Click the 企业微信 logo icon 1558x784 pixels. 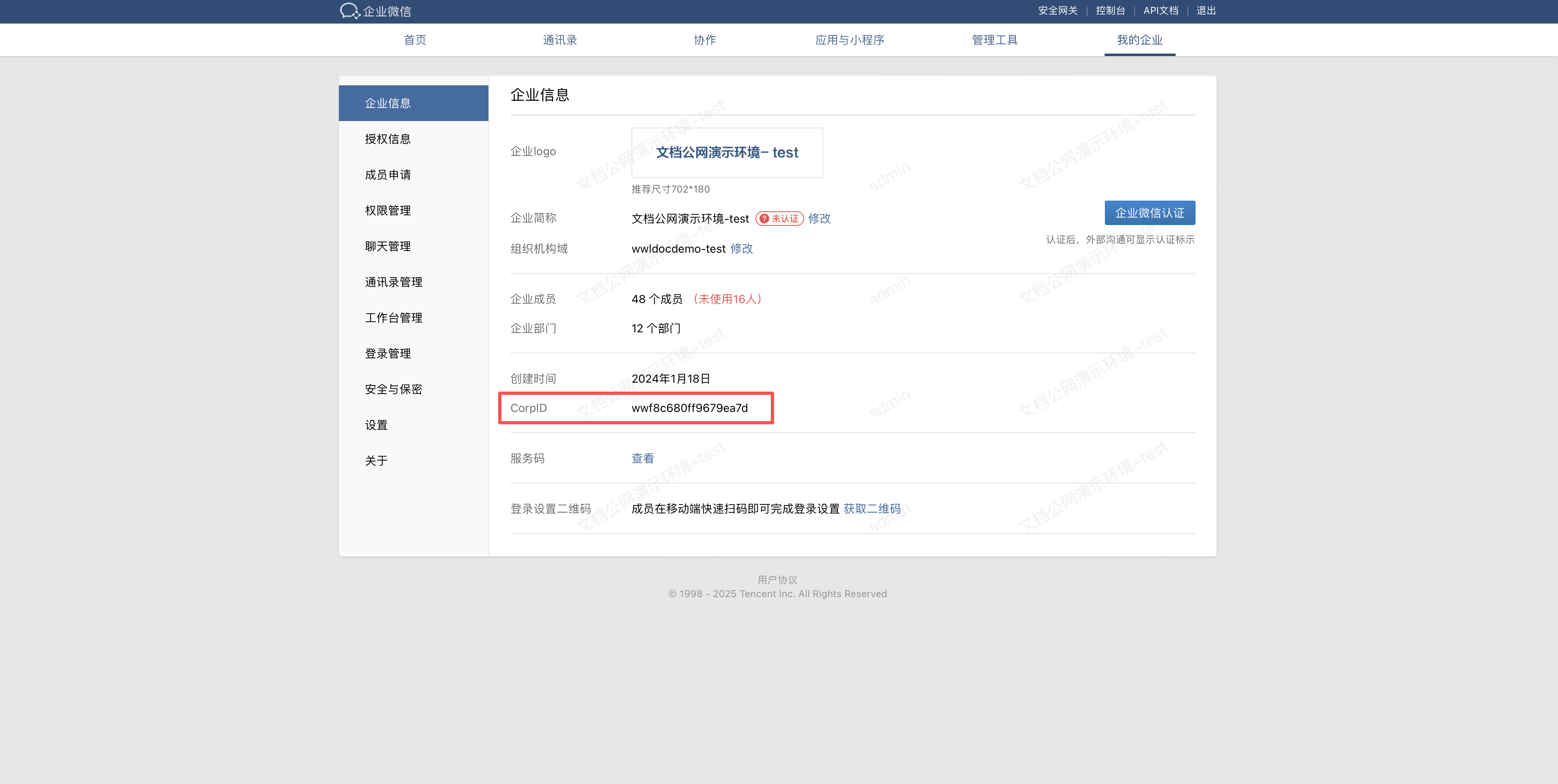(x=349, y=11)
